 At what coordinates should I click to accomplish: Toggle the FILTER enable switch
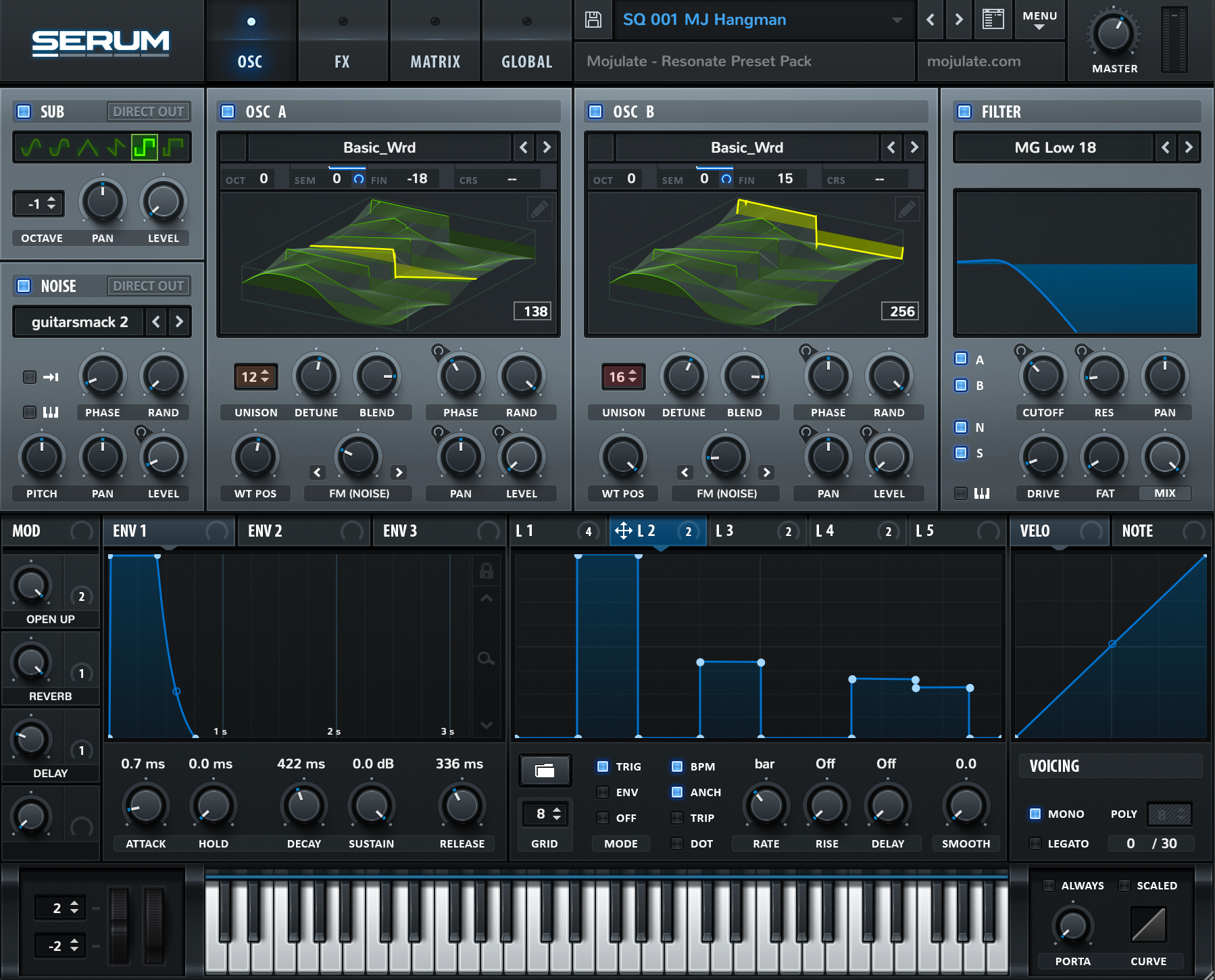pyautogui.click(x=964, y=112)
